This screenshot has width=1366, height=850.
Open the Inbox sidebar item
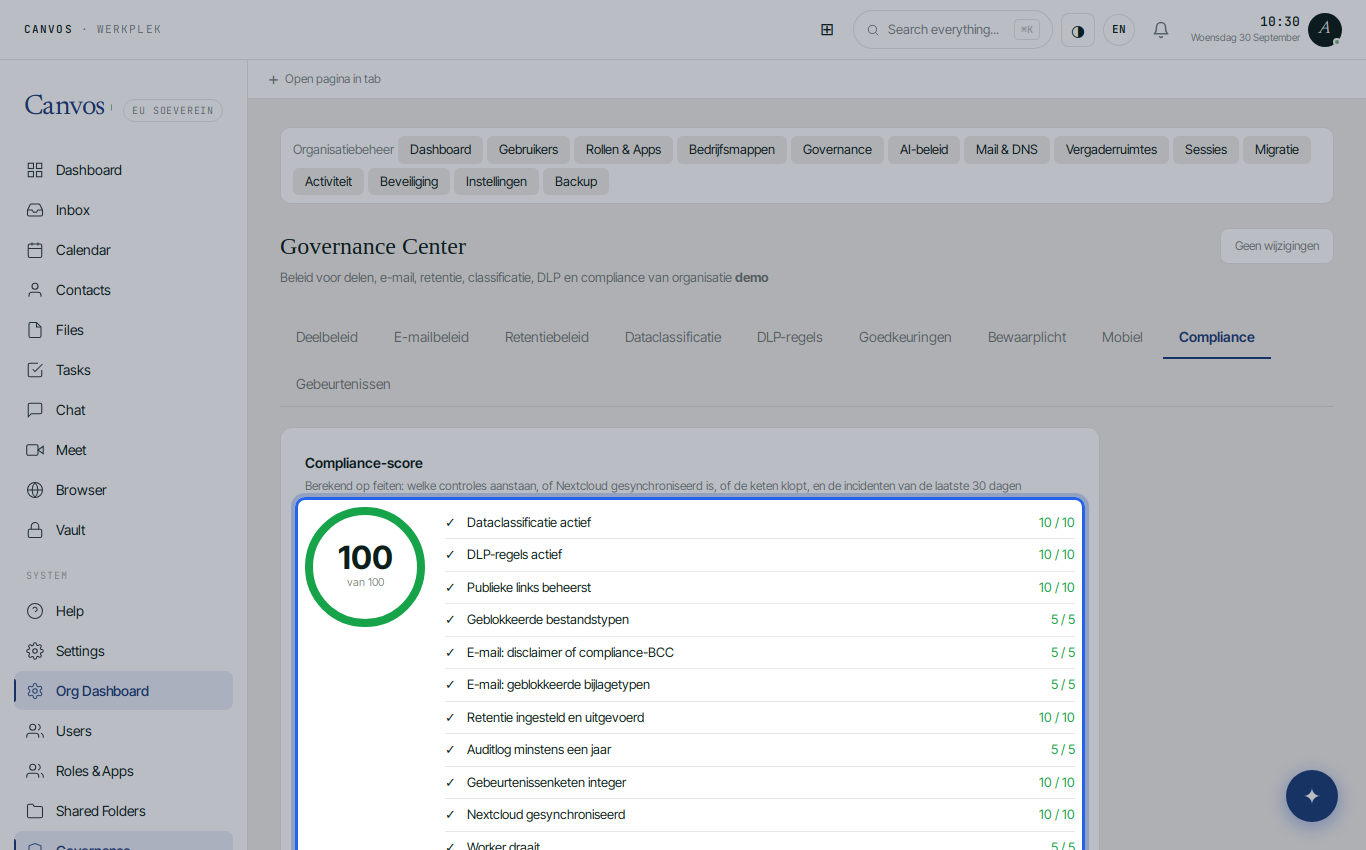click(x=124, y=210)
